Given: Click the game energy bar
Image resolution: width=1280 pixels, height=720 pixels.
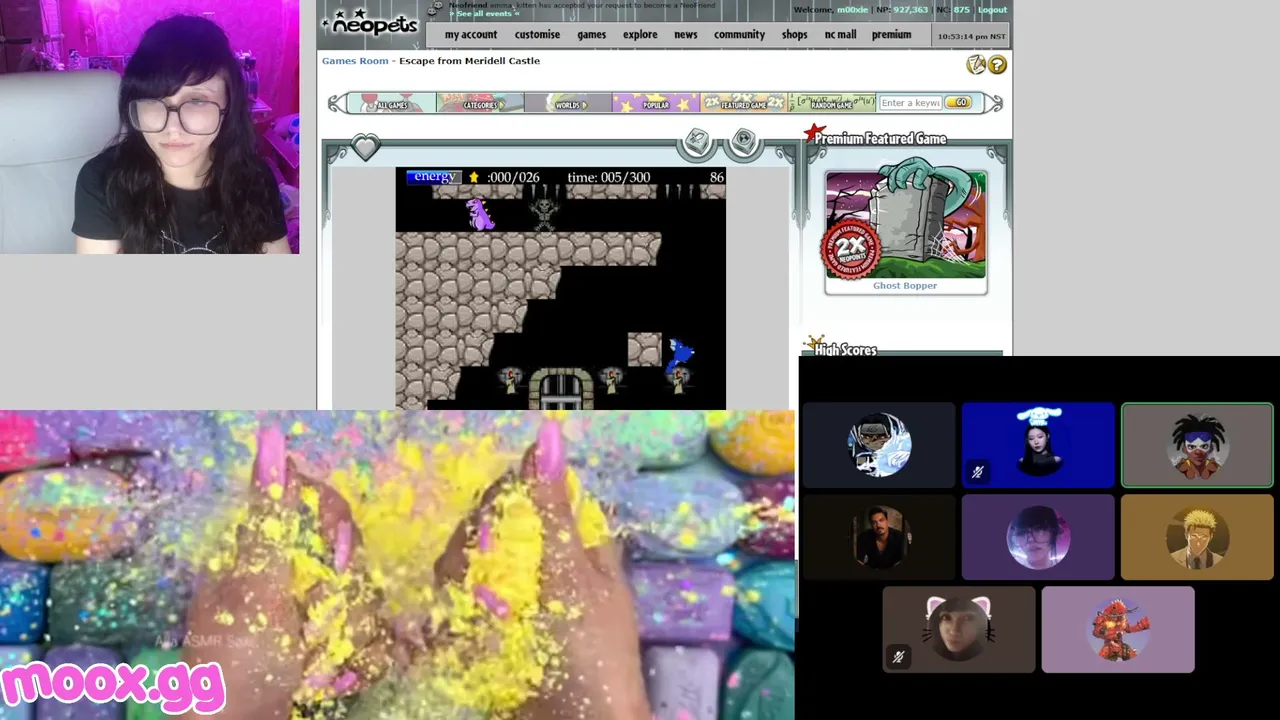Looking at the screenshot, I should (433, 177).
